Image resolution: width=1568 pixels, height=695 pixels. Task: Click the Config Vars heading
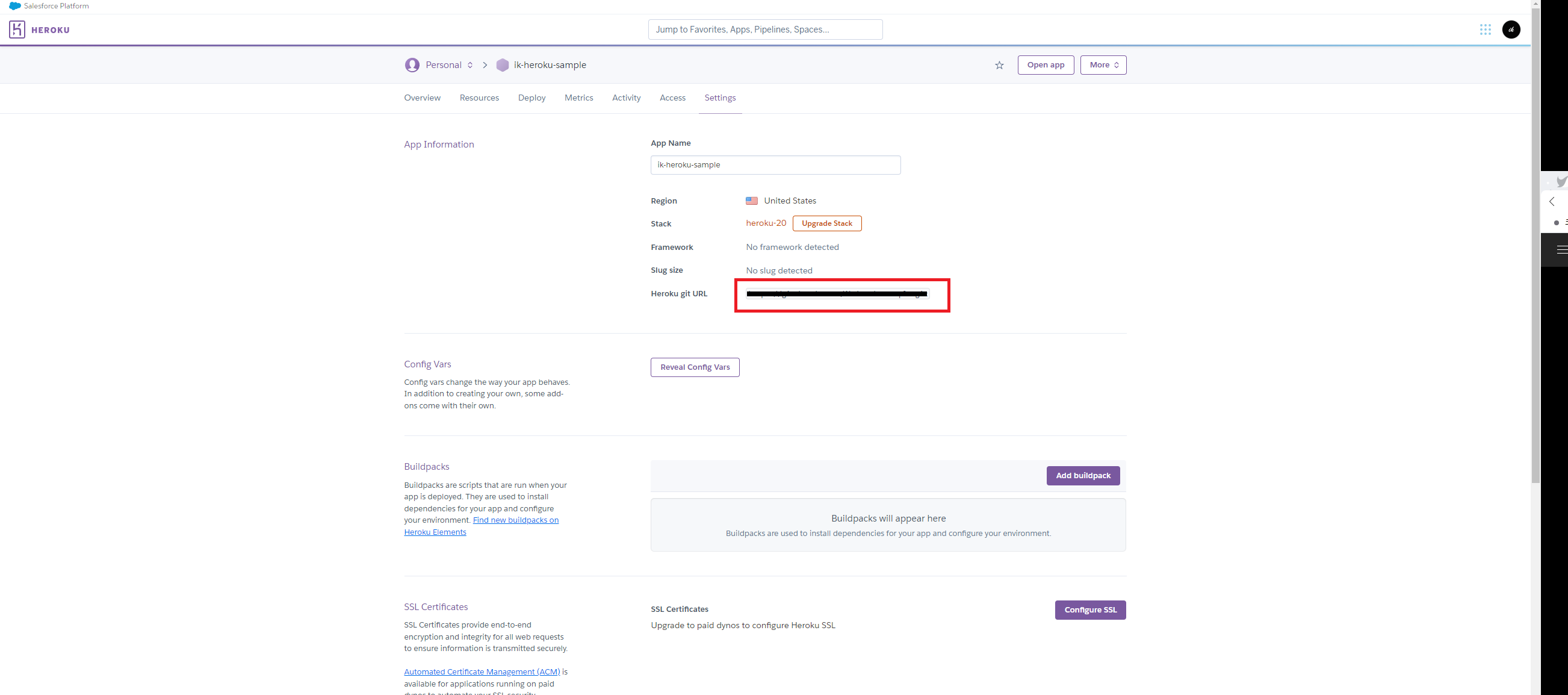click(x=427, y=364)
